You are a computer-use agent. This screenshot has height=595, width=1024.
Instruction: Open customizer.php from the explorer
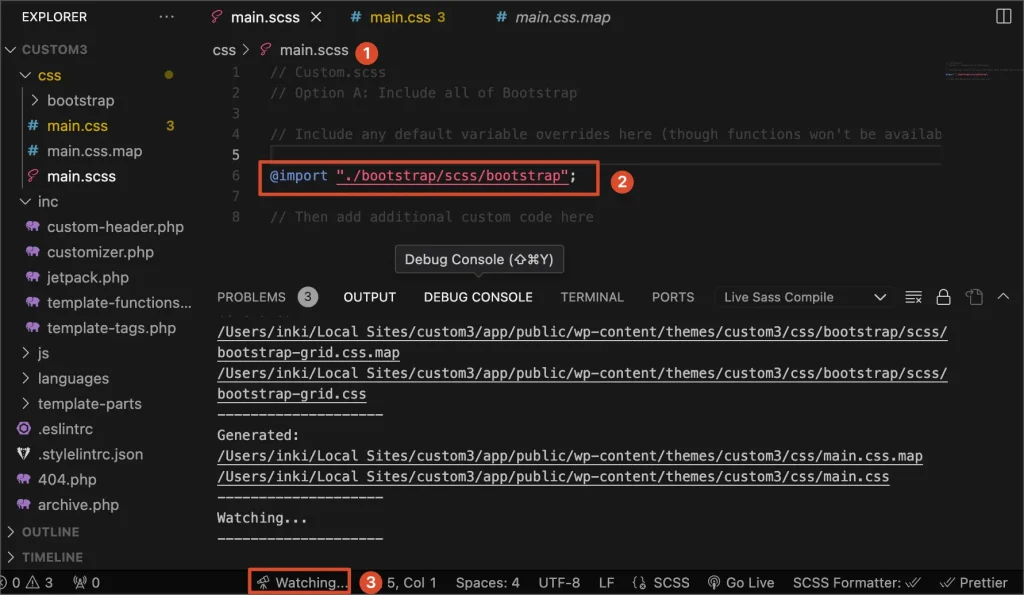point(100,252)
